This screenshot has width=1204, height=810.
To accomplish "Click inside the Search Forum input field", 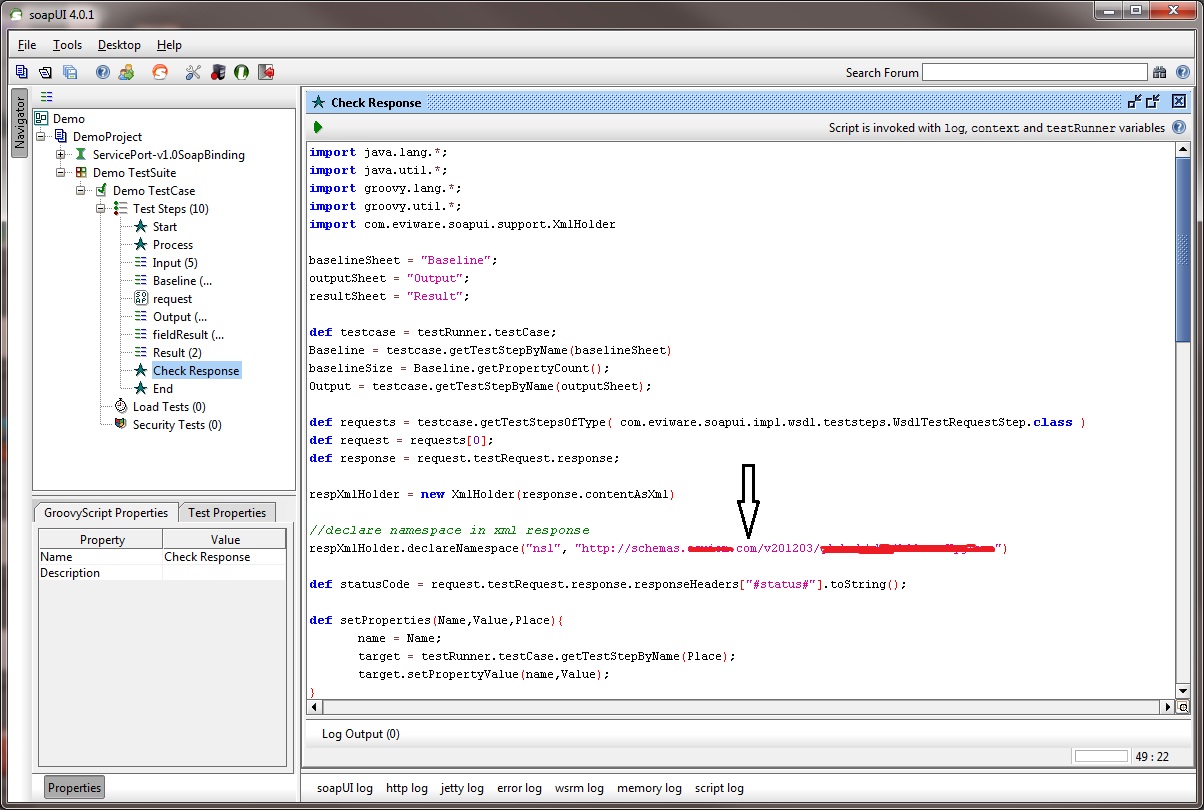I will tap(1034, 72).
